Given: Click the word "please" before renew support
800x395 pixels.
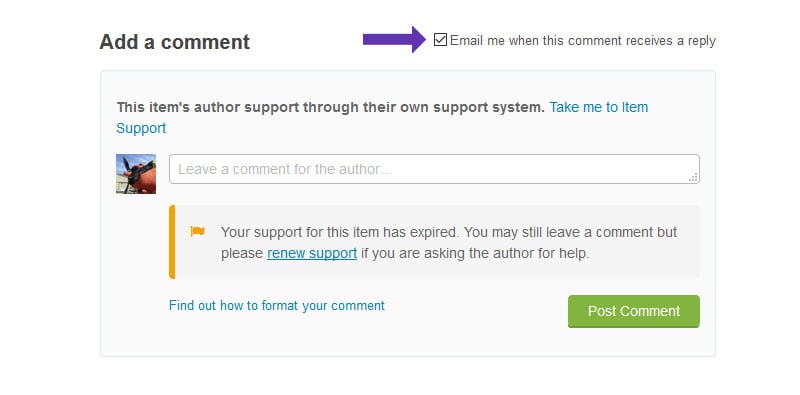Looking at the screenshot, I should tap(242, 254).
